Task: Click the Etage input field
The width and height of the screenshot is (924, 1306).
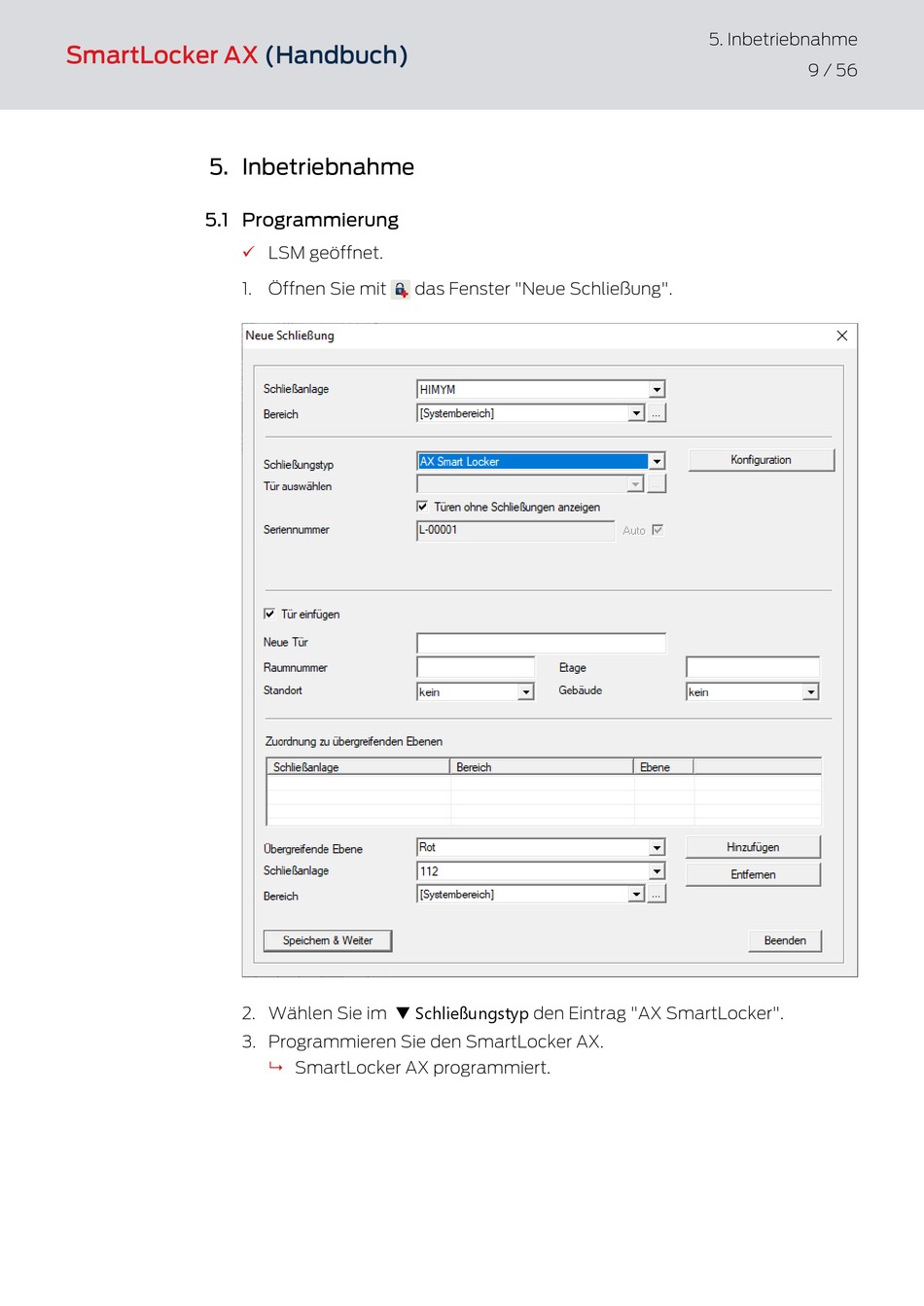Action: pos(753,667)
